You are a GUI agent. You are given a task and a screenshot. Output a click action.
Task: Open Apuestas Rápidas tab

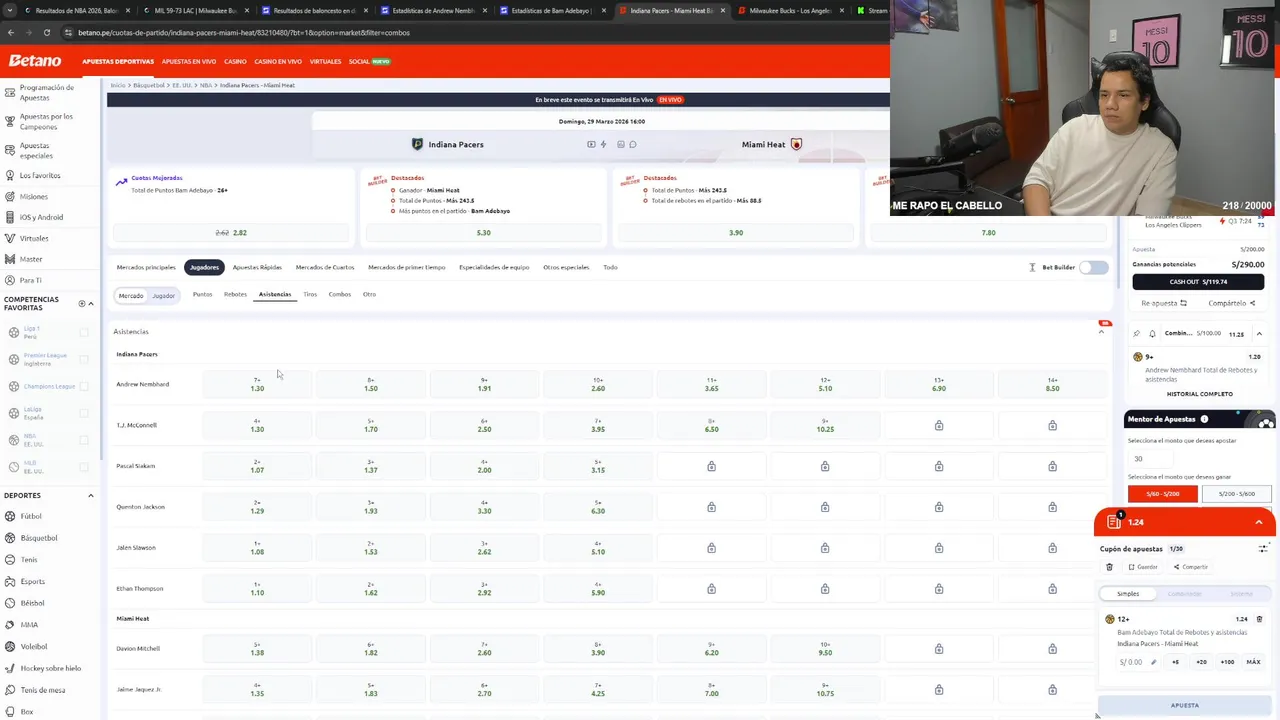coord(257,267)
